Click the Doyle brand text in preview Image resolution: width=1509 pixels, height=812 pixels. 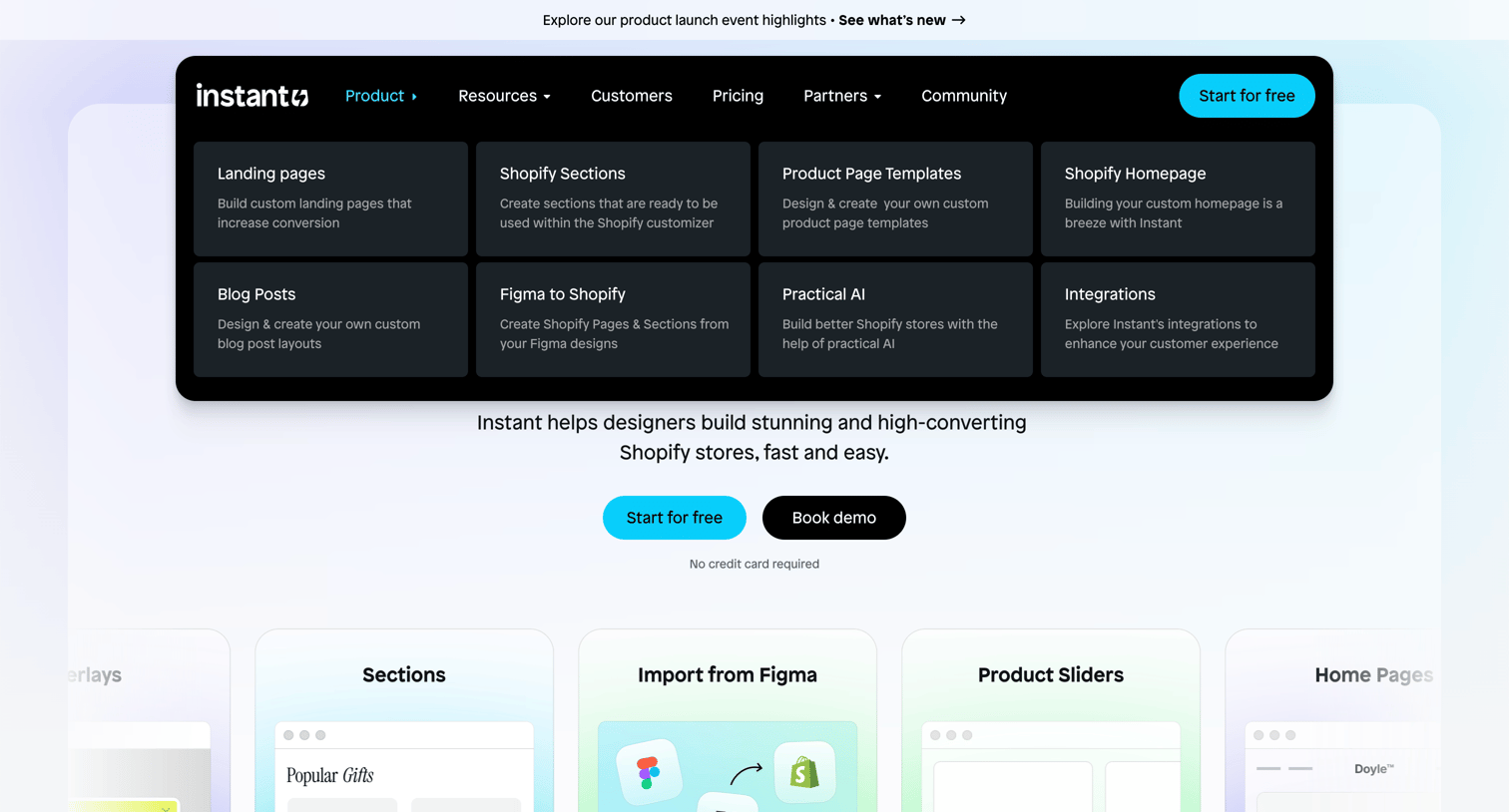tap(1374, 769)
